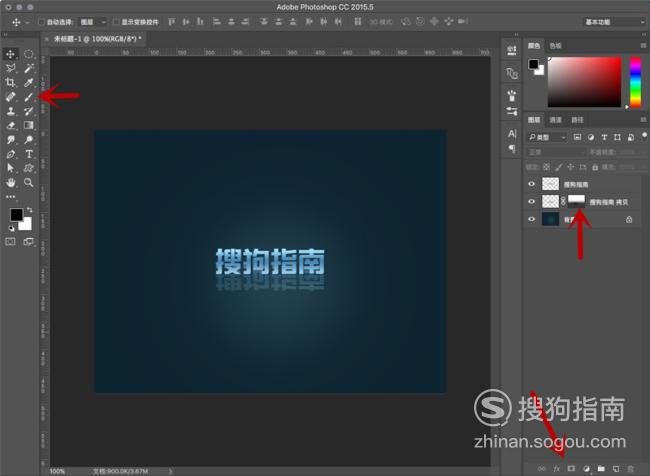Select the Custom Shape tool
Image resolution: width=650 pixels, height=476 pixels.
point(29,168)
